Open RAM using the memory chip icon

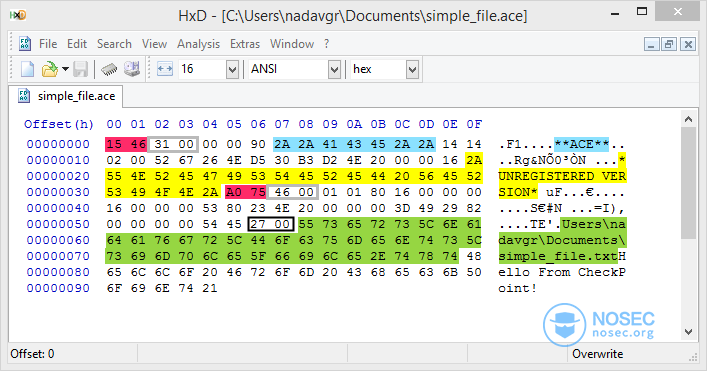109,69
